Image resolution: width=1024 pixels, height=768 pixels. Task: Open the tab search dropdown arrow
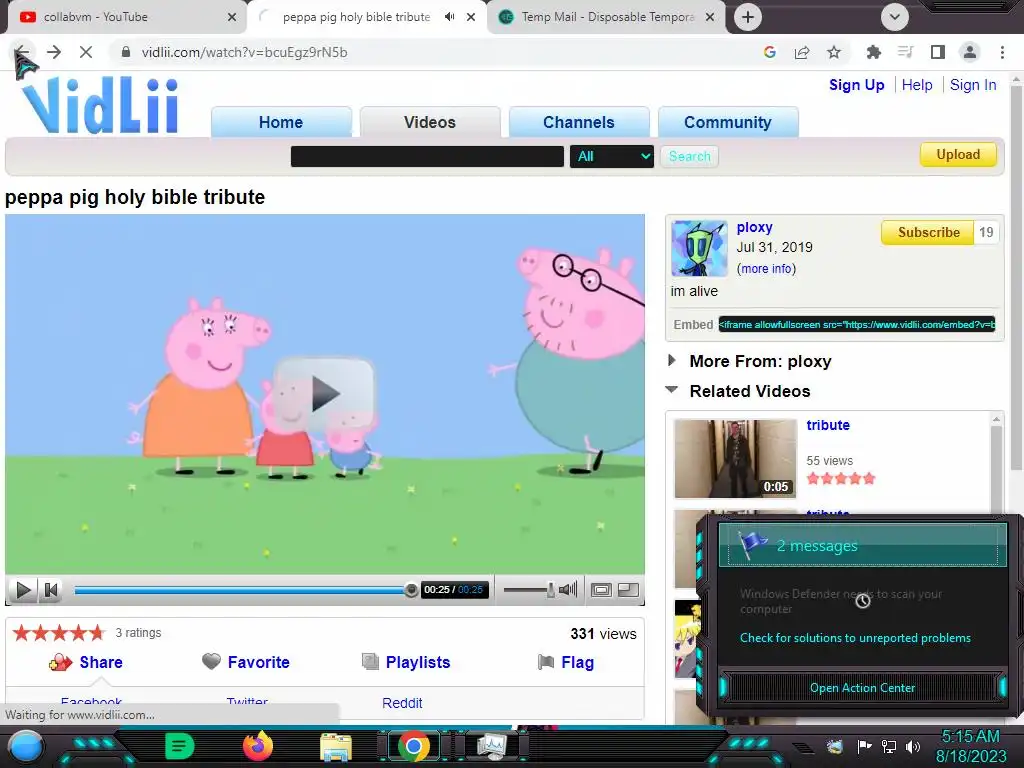pyautogui.click(x=895, y=17)
